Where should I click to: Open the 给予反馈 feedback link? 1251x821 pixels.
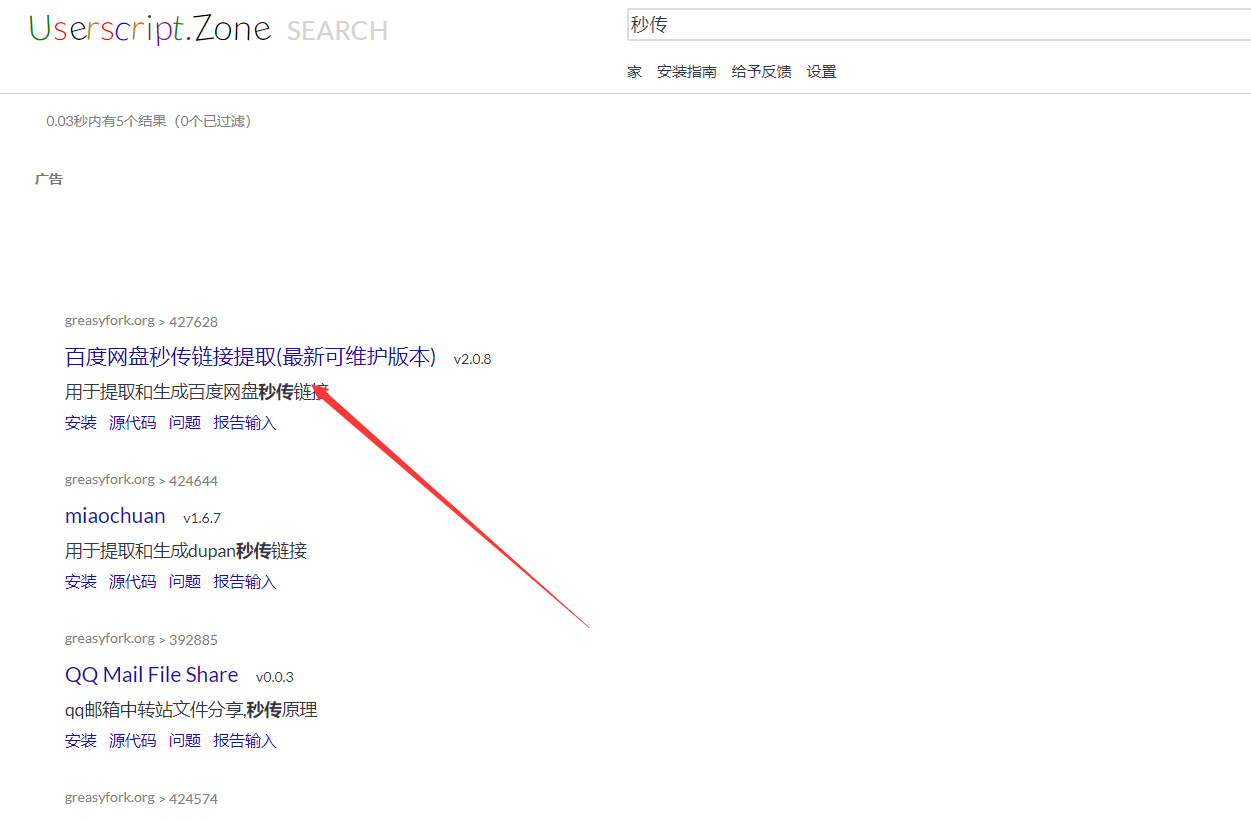pos(761,72)
